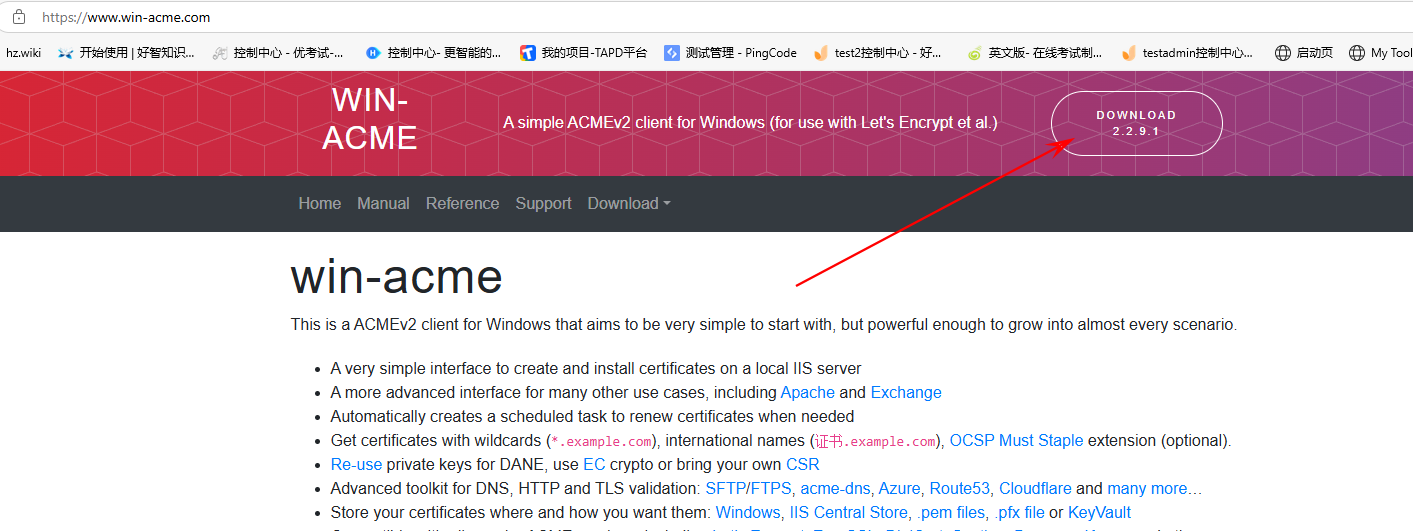Open the 控制中心- 更智能的 bookmark
The width and height of the screenshot is (1413, 531).
433,53
